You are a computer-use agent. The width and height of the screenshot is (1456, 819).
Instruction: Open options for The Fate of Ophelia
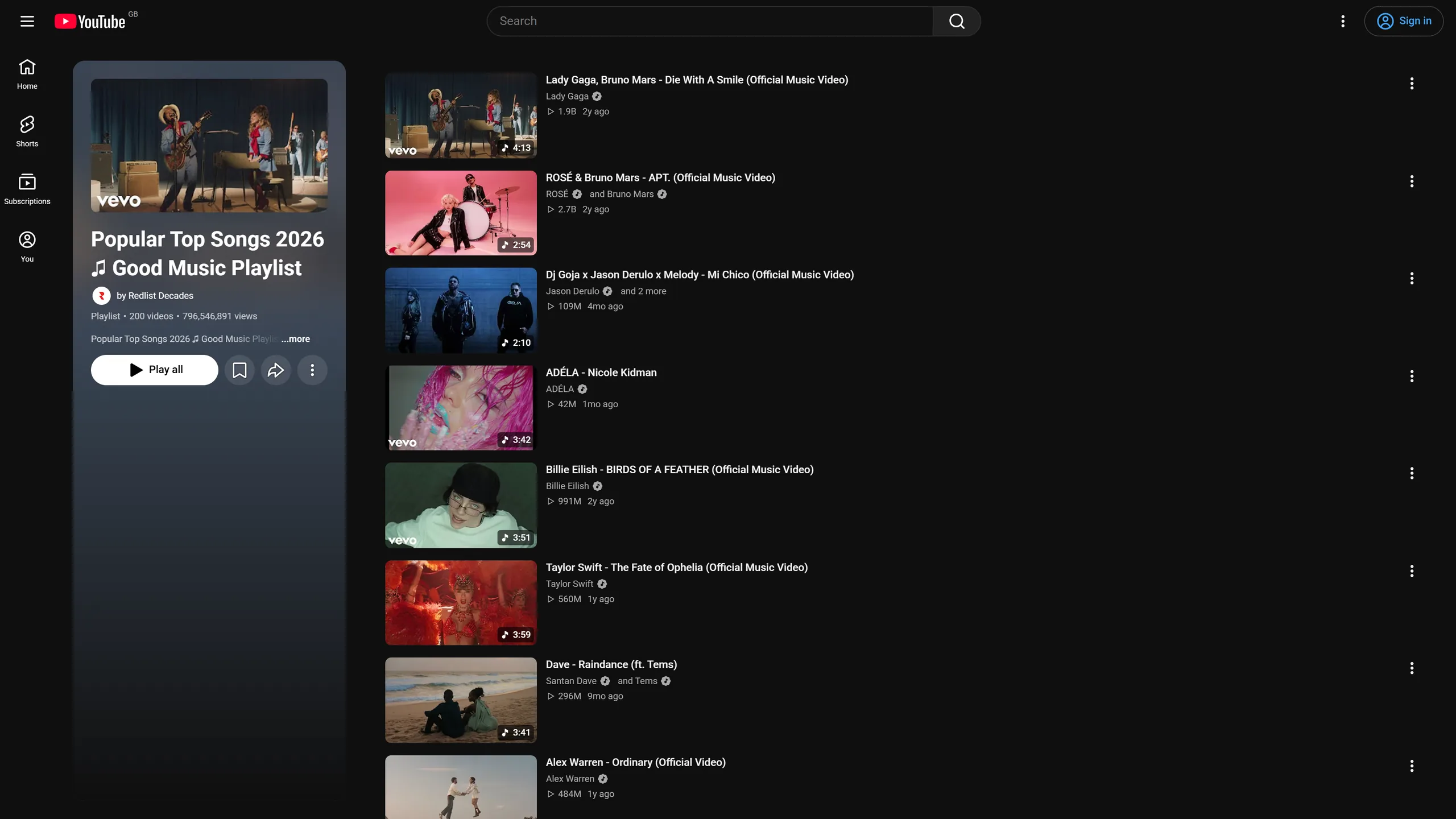[x=1412, y=571]
